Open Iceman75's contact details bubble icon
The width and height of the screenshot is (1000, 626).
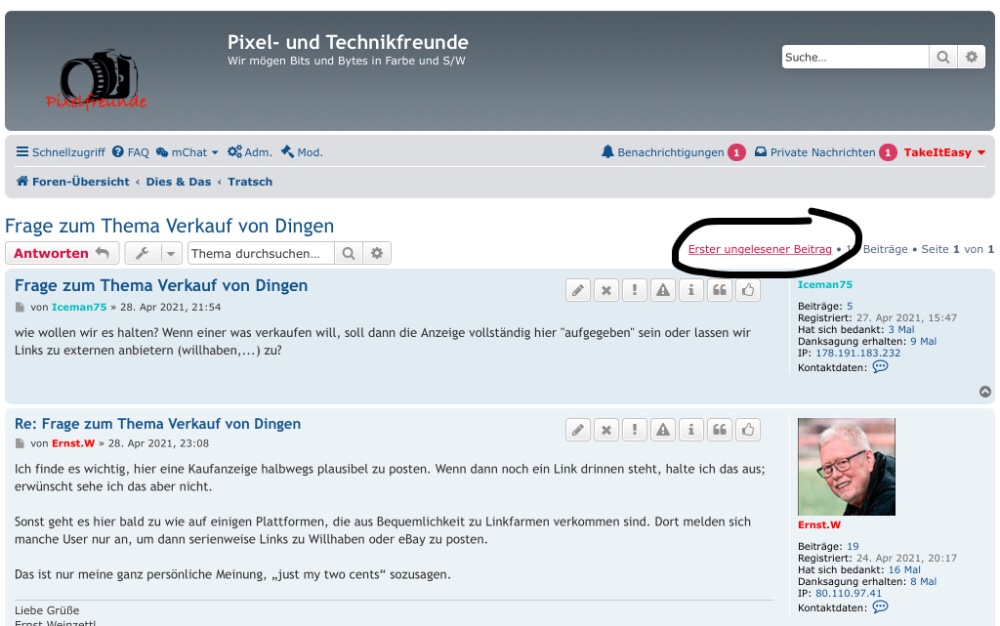coord(880,367)
